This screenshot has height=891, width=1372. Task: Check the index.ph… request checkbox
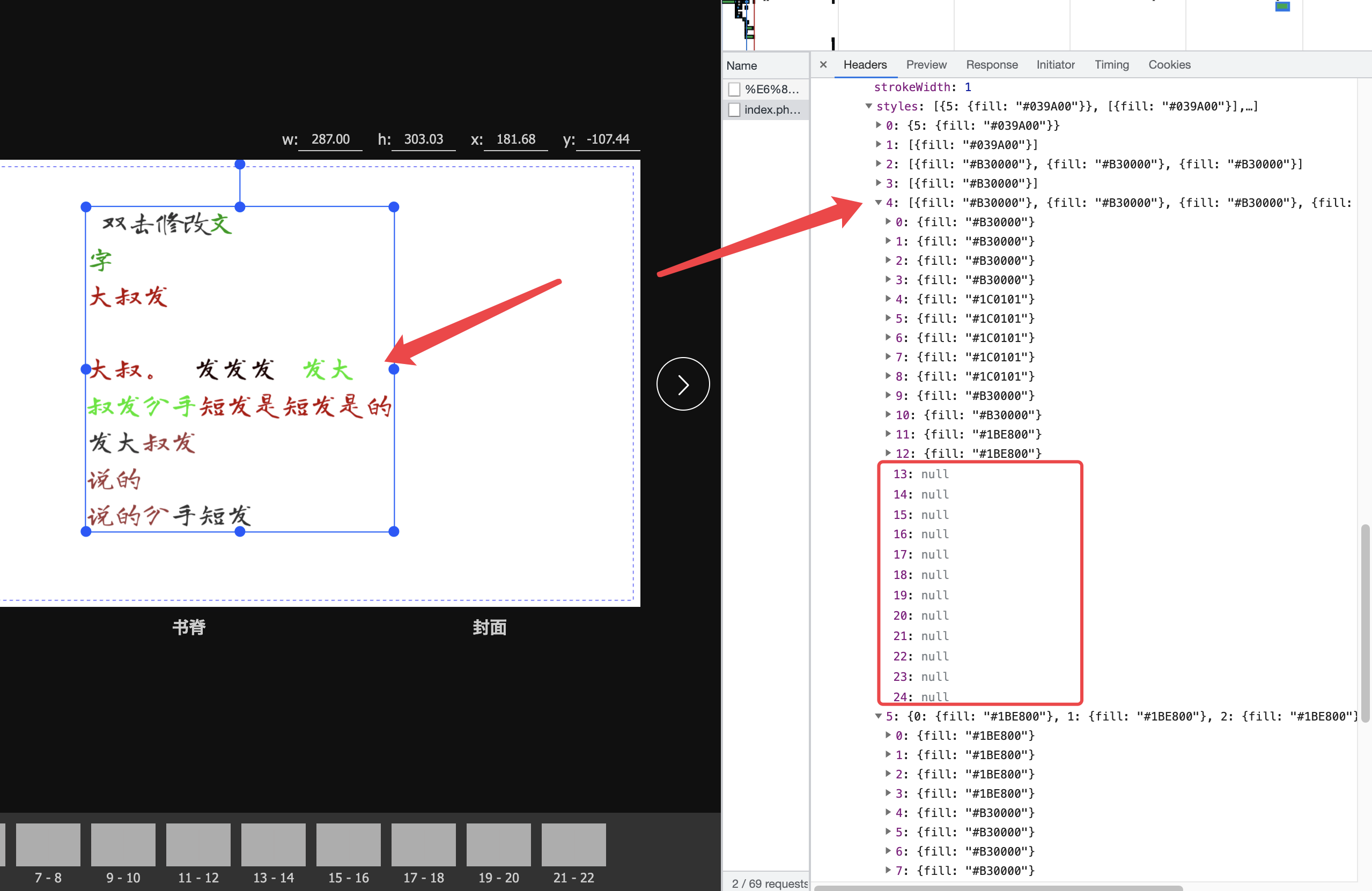tap(734, 109)
